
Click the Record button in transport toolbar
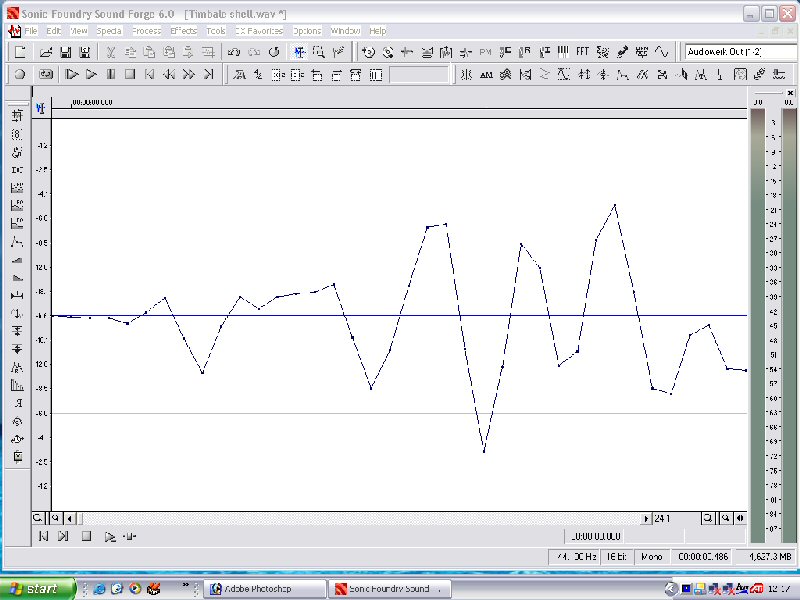pos(20,74)
